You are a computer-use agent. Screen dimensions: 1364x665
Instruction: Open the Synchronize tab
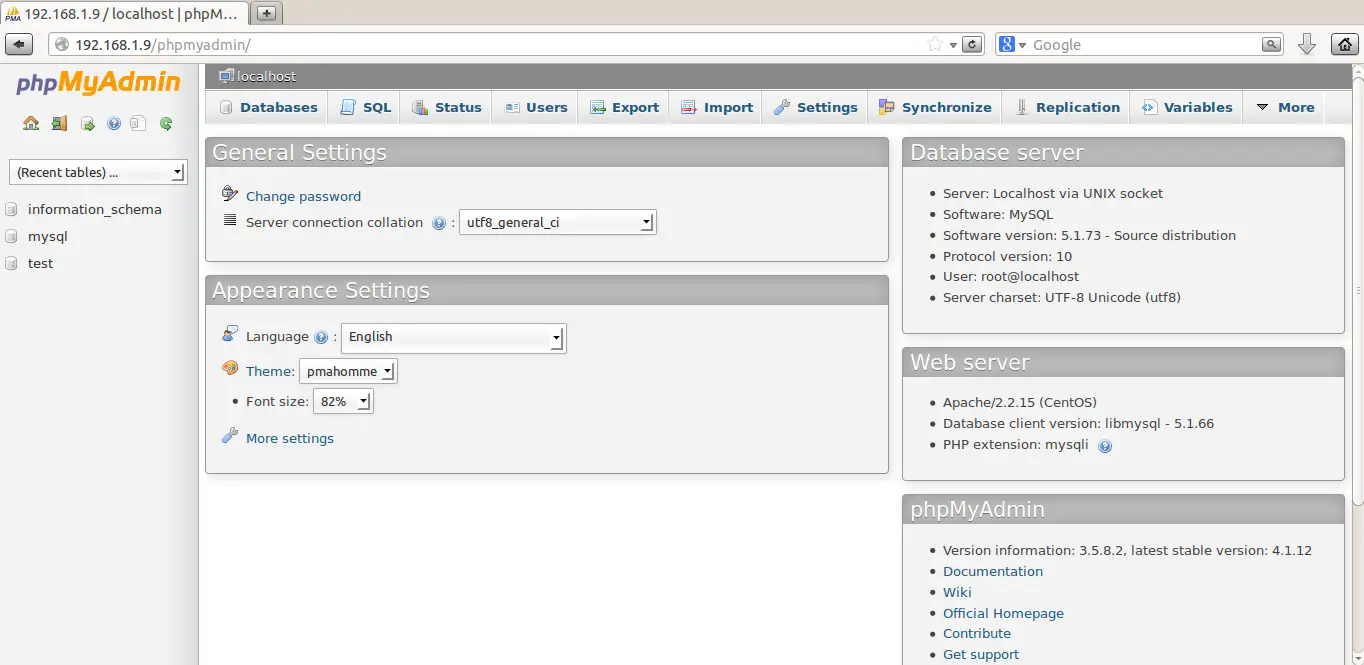click(x=935, y=107)
